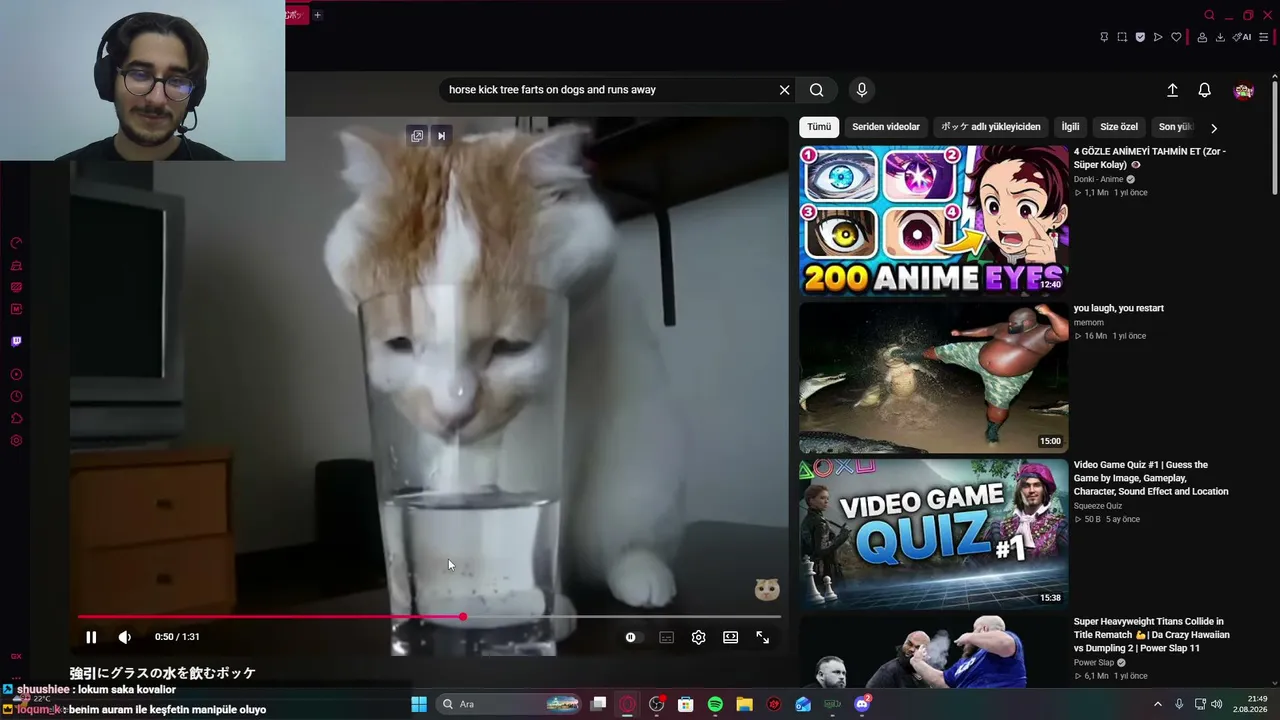Mute the video player volume
The width and height of the screenshot is (1280, 720).
pos(125,637)
